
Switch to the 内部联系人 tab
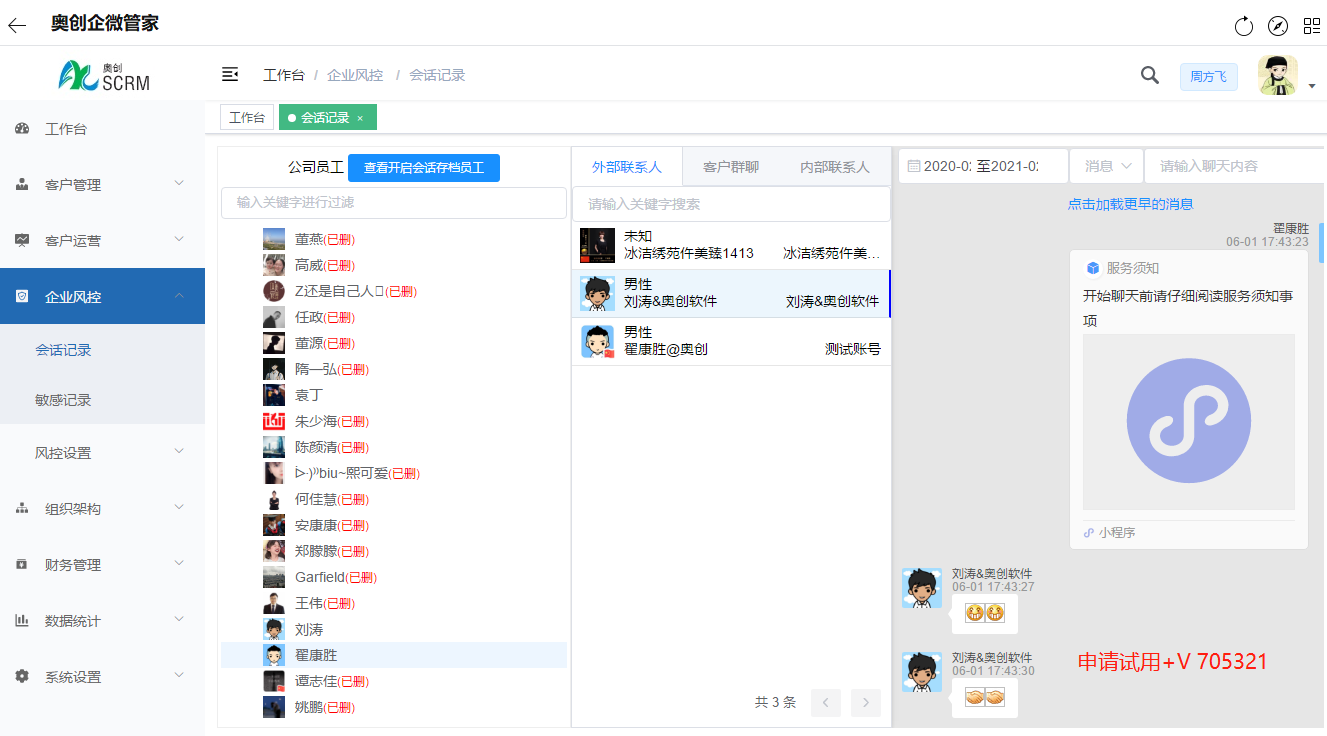(x=834, y=167)
